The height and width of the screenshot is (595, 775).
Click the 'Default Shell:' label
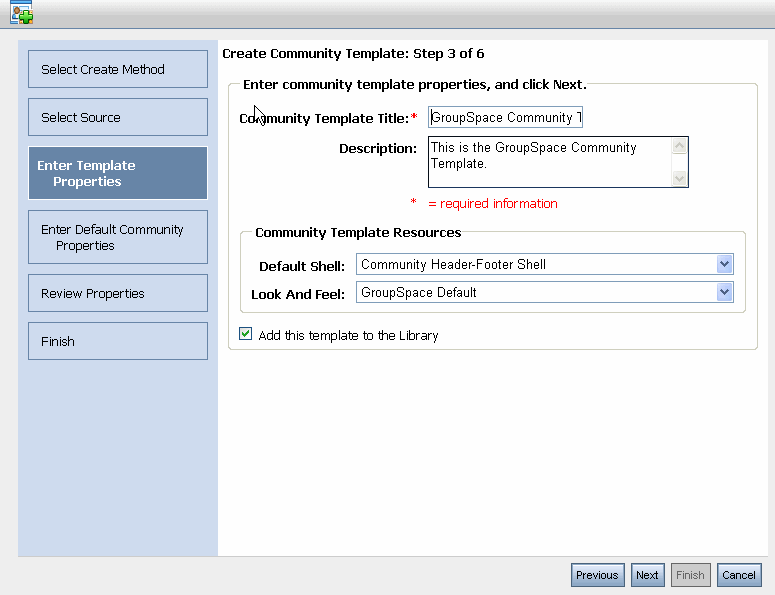301,266
